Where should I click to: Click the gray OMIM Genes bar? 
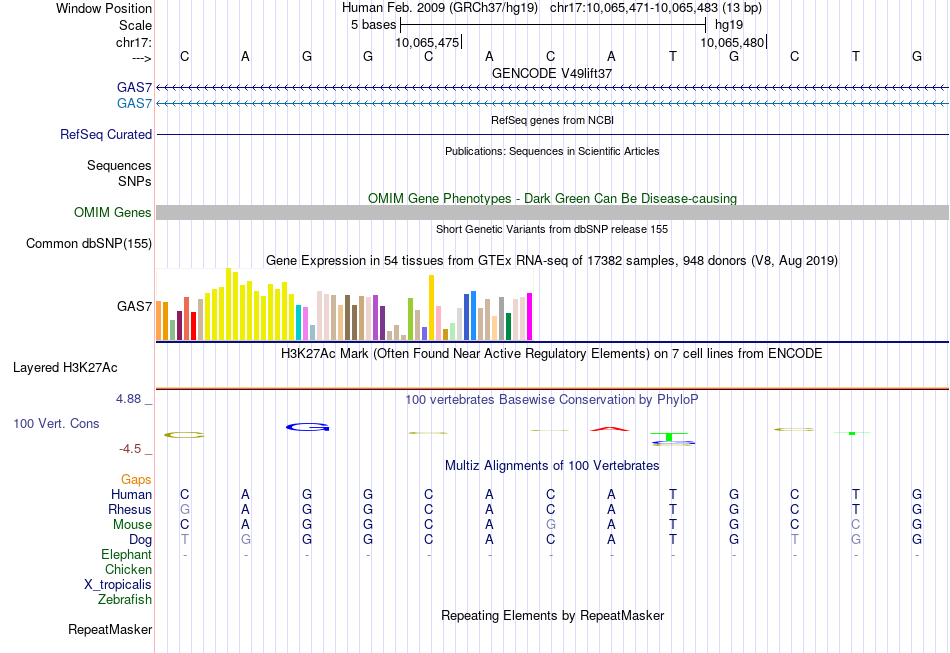click(553, 212)
